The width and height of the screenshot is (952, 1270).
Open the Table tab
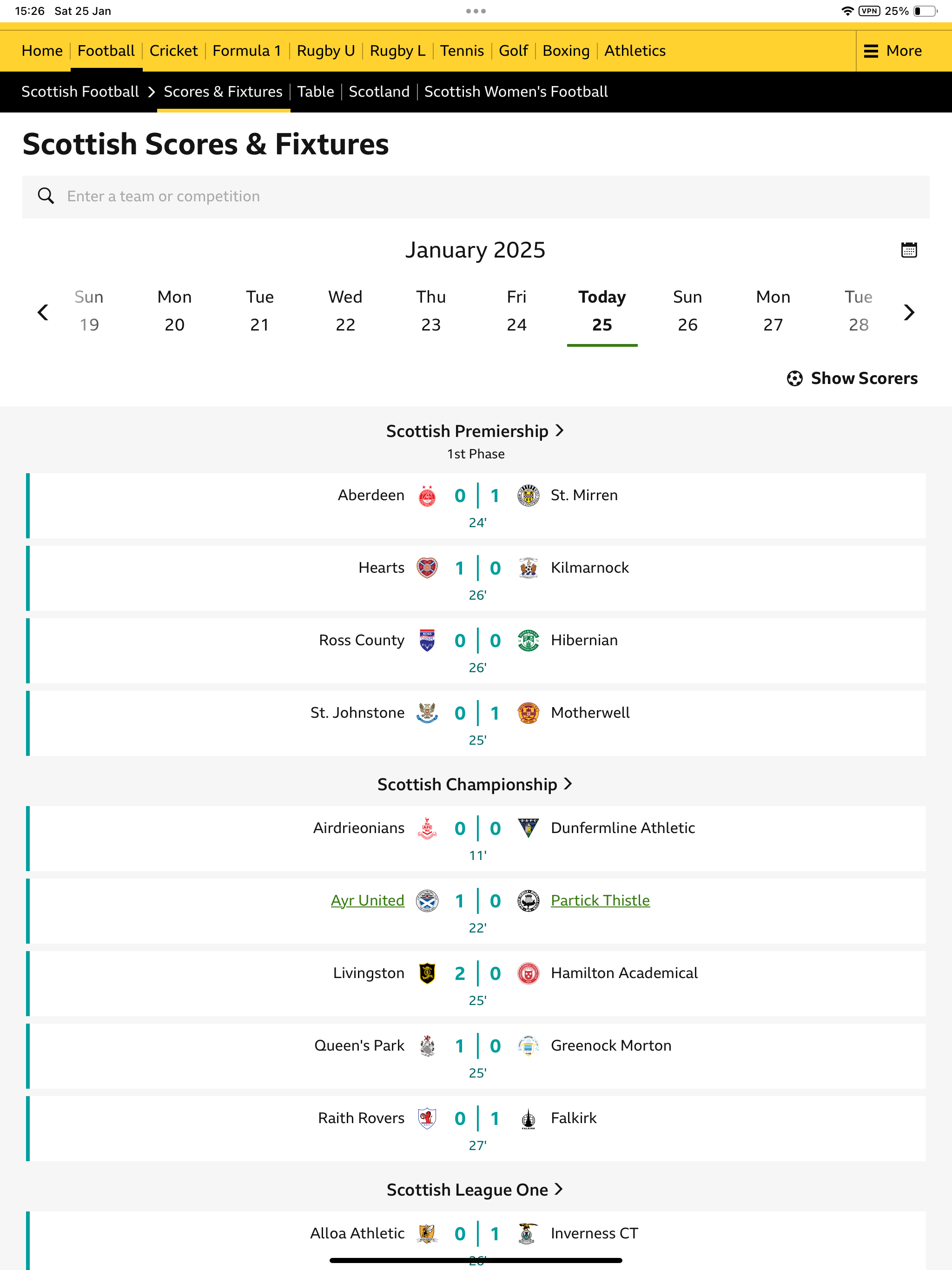point(315,92)
